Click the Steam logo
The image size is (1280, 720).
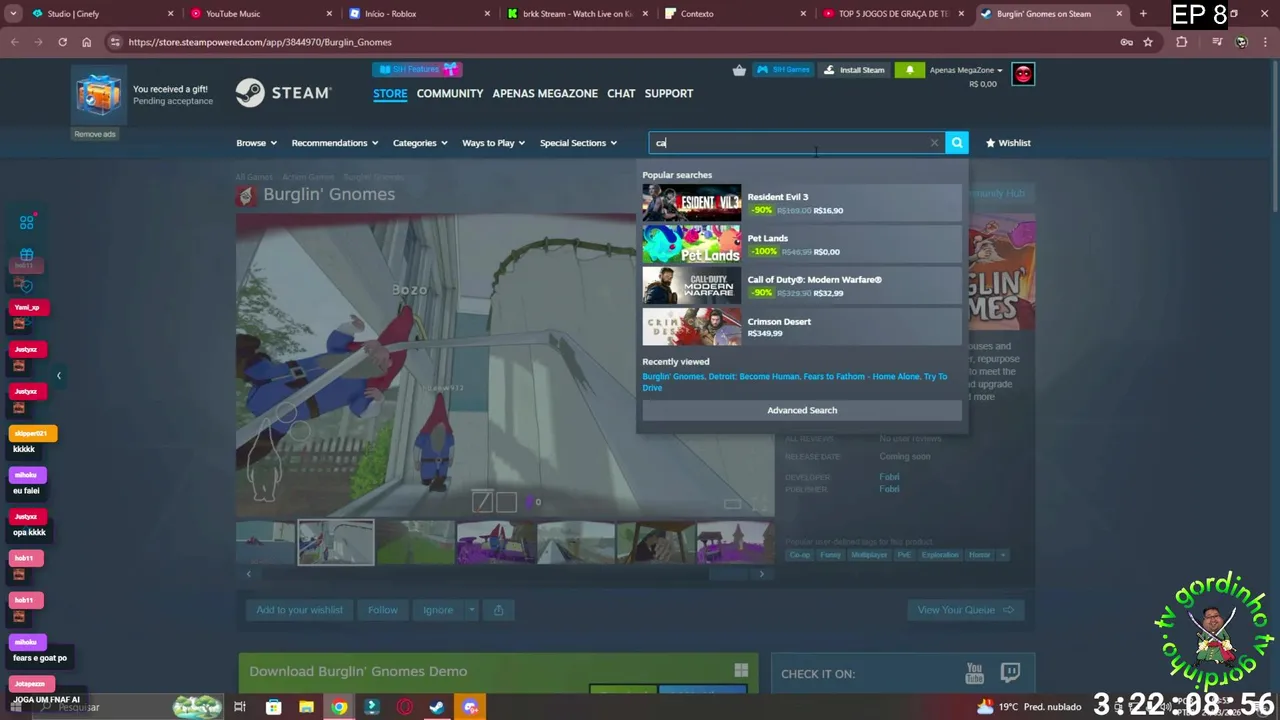[x=283, y=93]
